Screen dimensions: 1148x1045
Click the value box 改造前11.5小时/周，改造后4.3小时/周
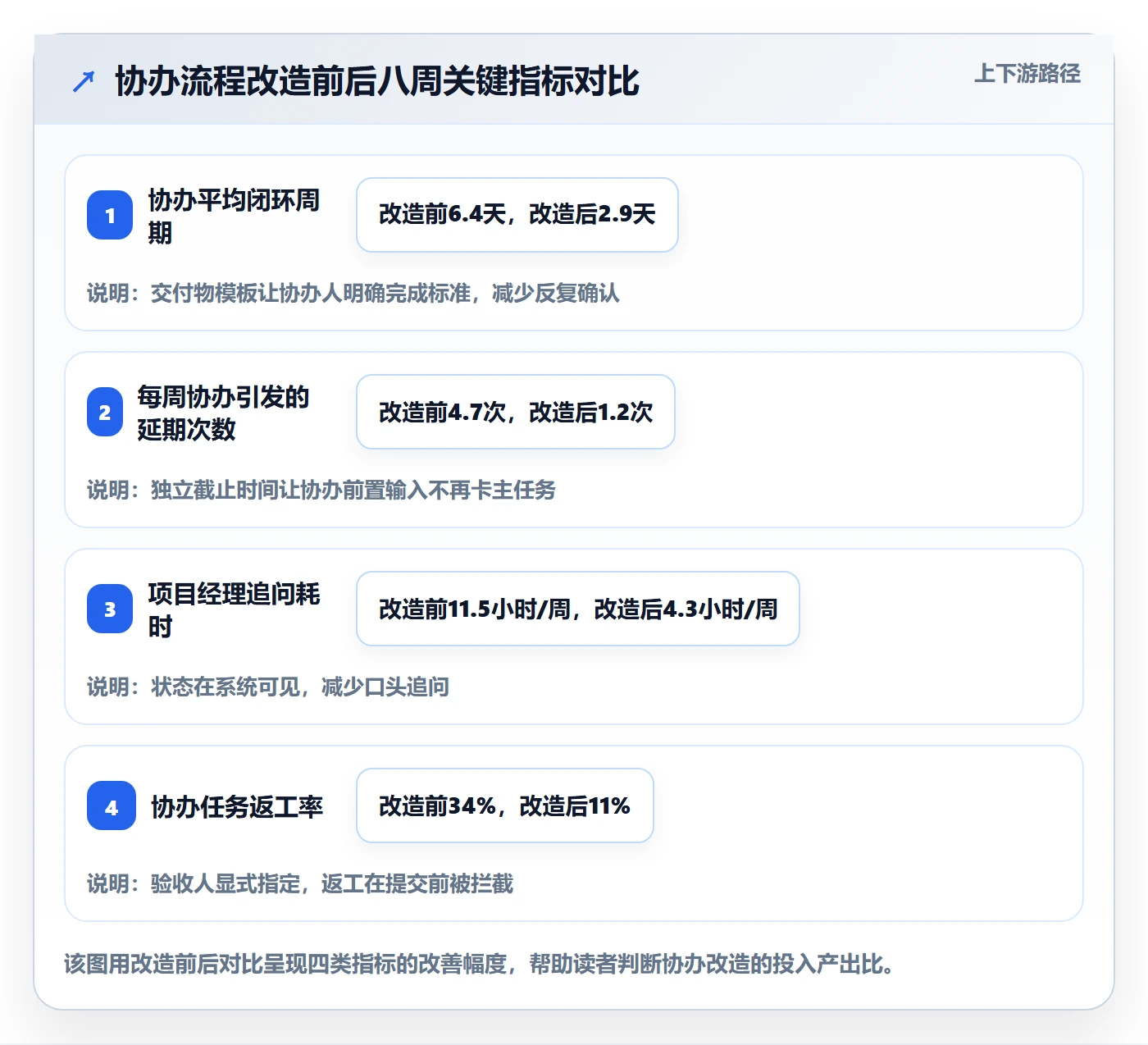(578, 609)
